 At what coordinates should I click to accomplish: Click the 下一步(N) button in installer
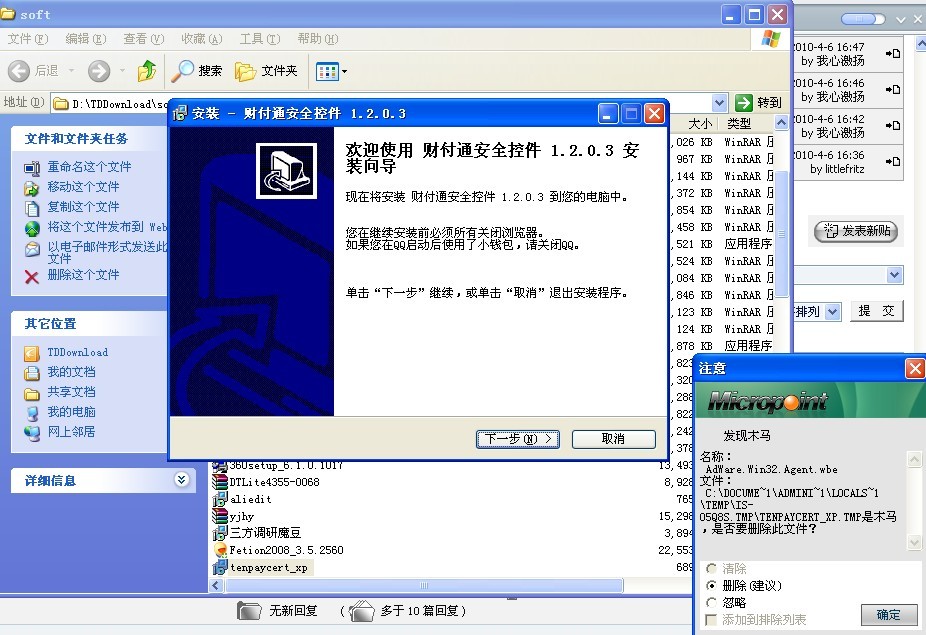click(x=518, y=439)
